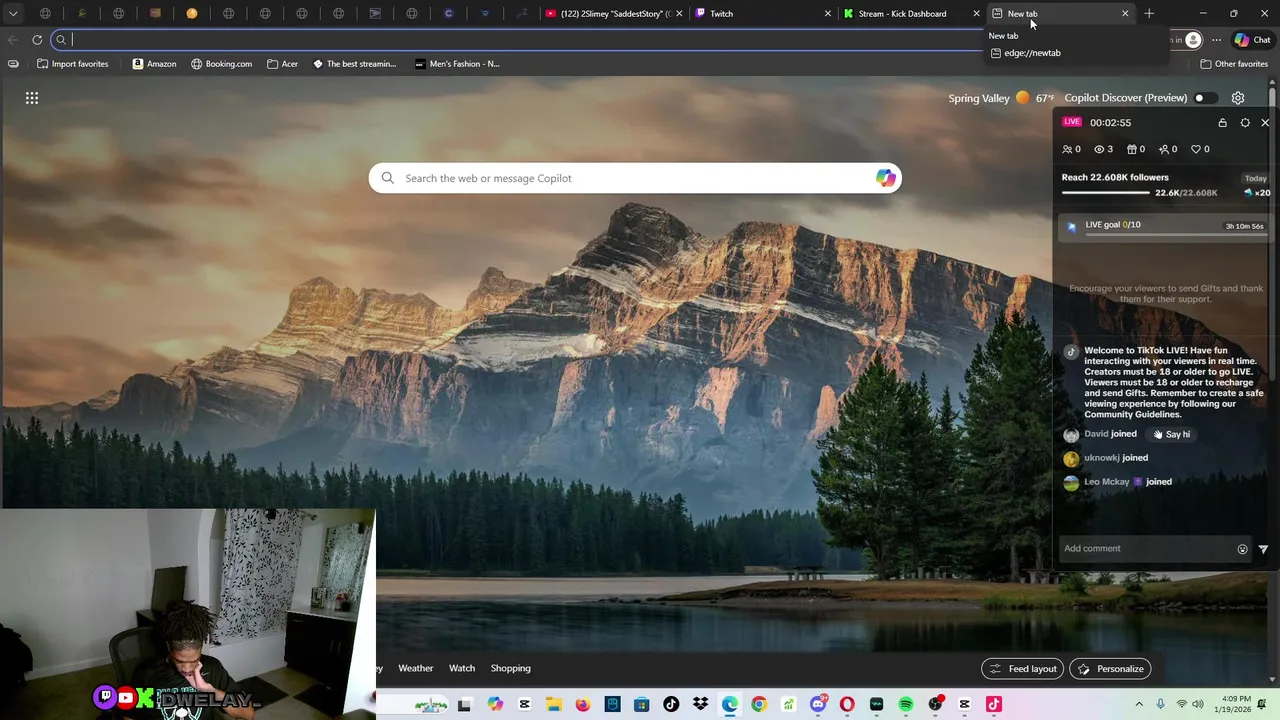Image resolution: width=1280 pixels, height=720 pixels.
Task: Open Spotify from the taskbar
Action: coord(906,704)
